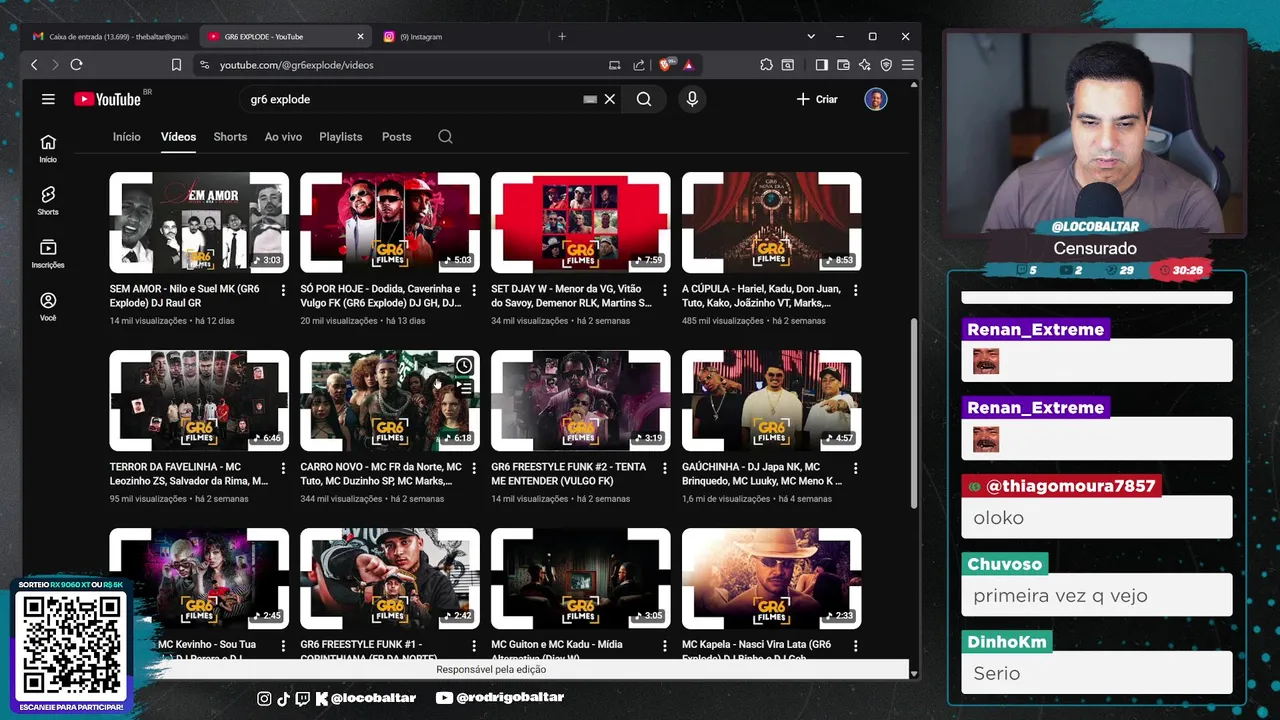Click the share icon in address bar
This screenshot has height=720, width=1280.
click(x=639, y=65)
